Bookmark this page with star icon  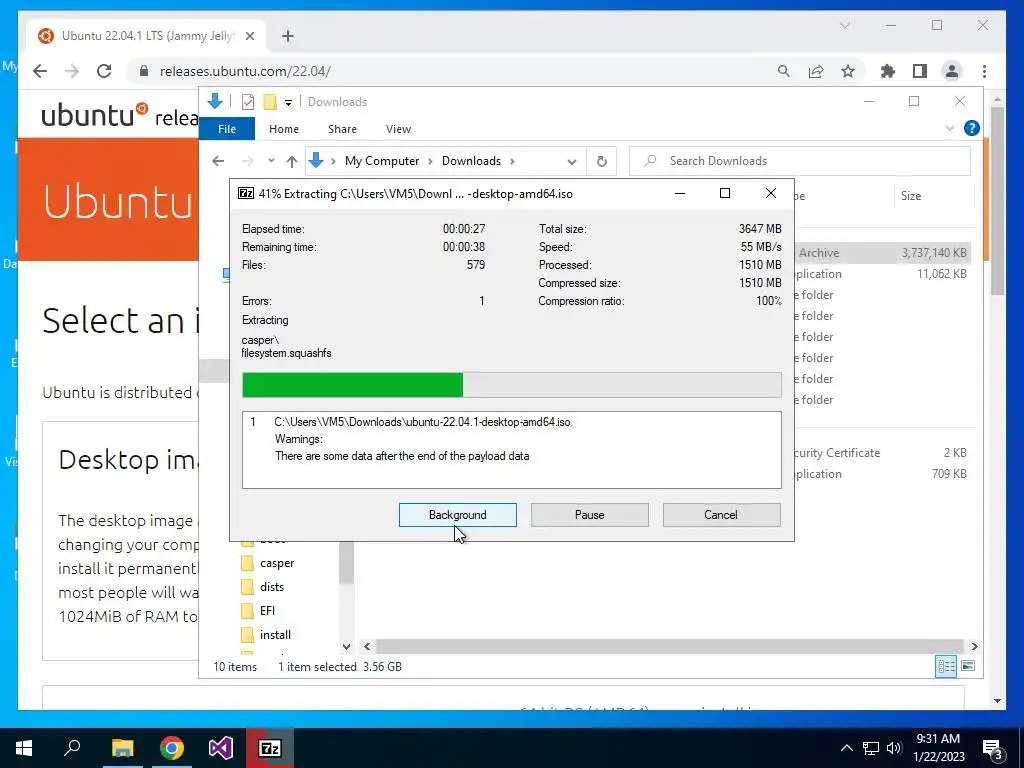click(848, 71)
